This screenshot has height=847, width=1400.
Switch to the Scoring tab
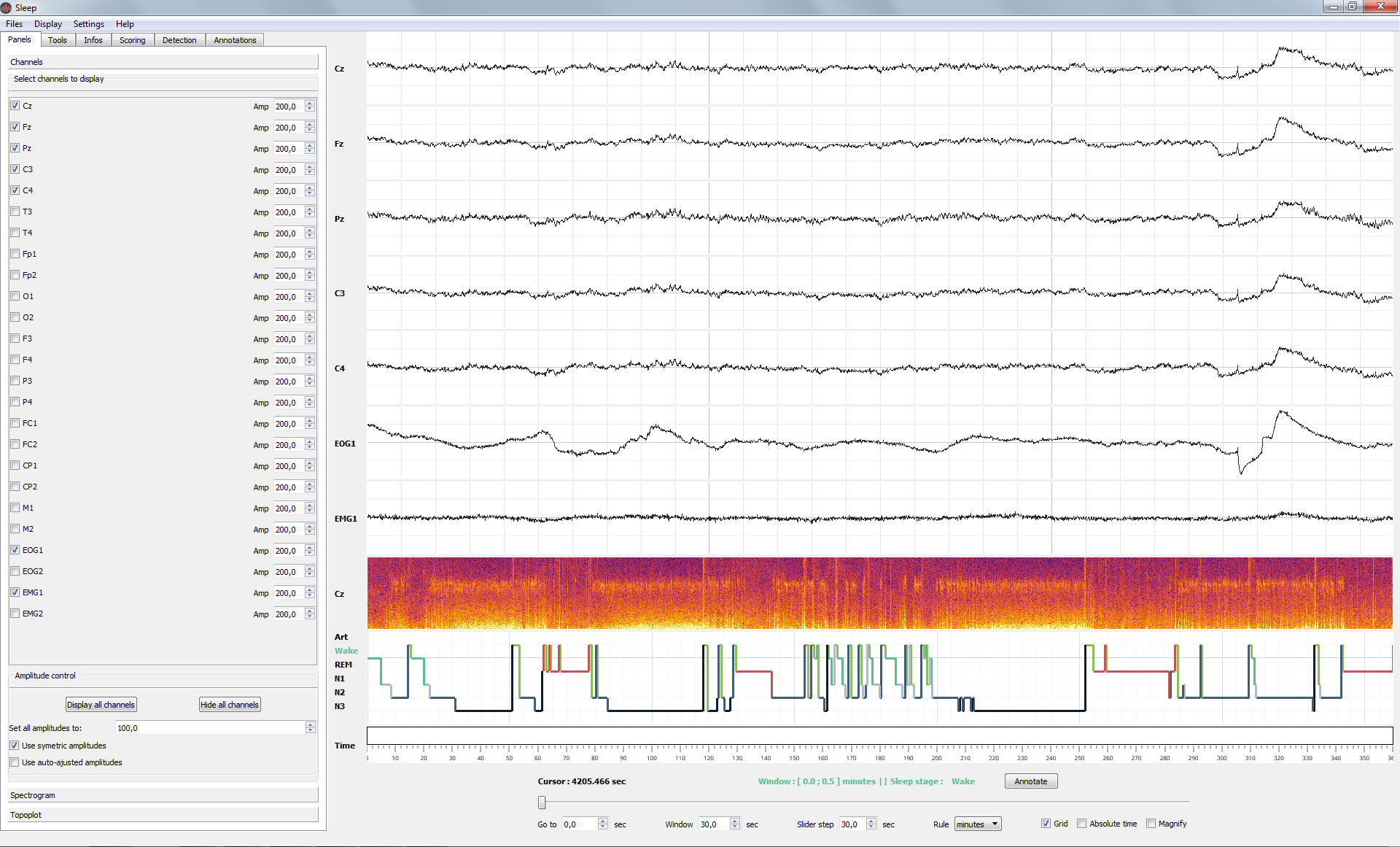pyautogui.click(x=133, y=40)
